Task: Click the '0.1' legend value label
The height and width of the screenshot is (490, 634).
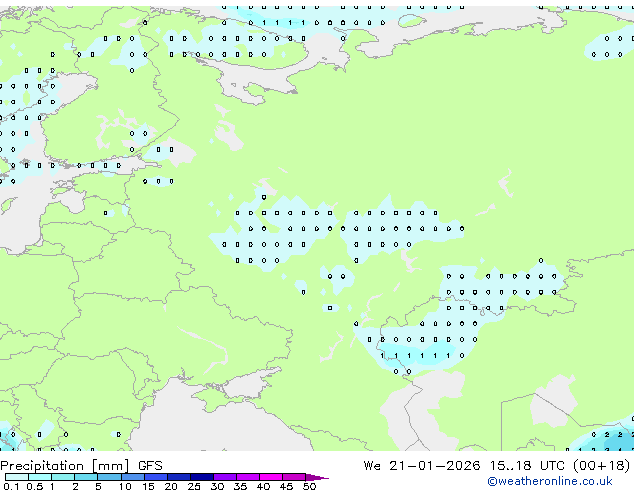Action: [11, 486]
